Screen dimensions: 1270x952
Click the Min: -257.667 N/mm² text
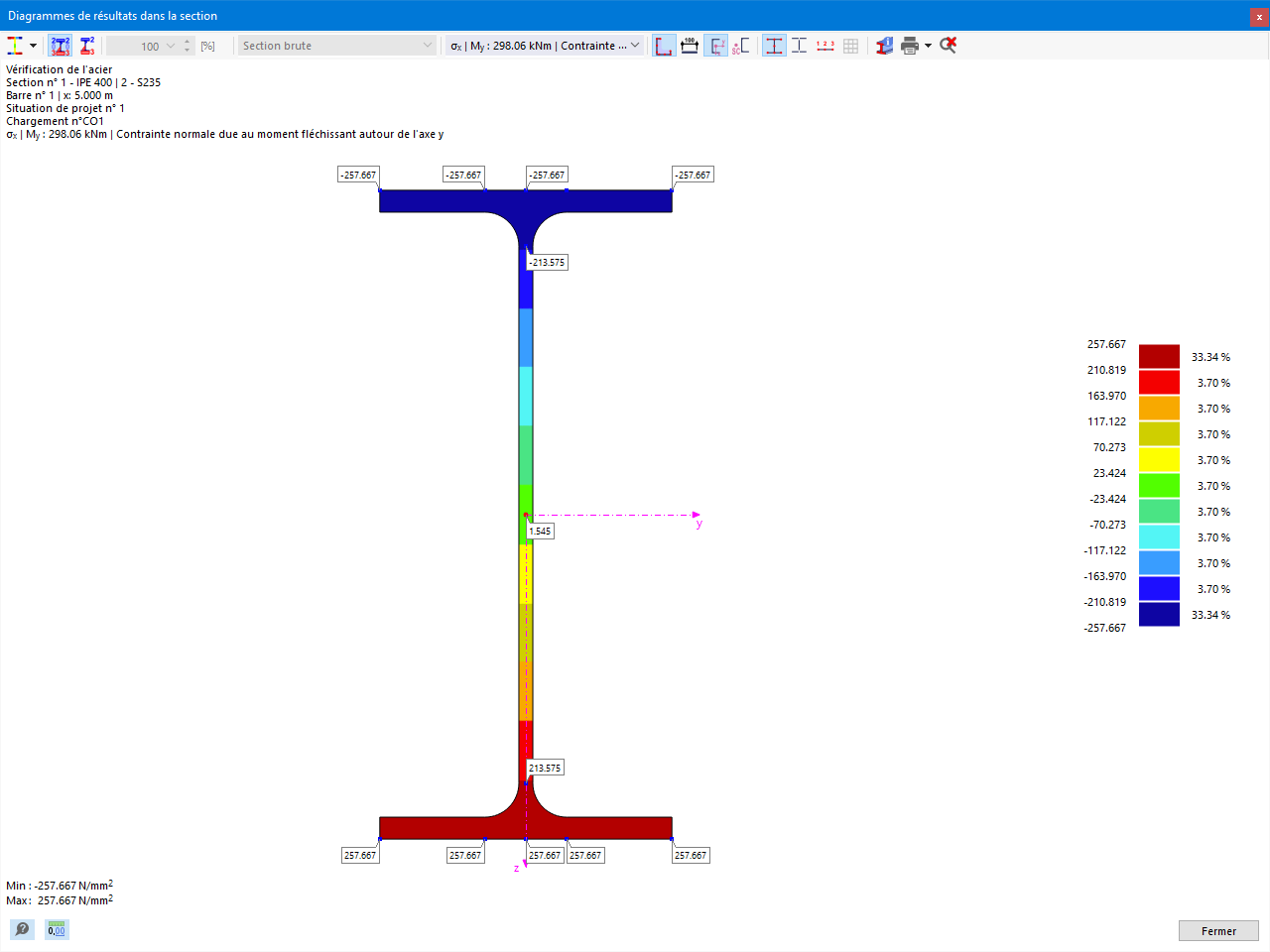pyautogui.click(x=60, y=886)
